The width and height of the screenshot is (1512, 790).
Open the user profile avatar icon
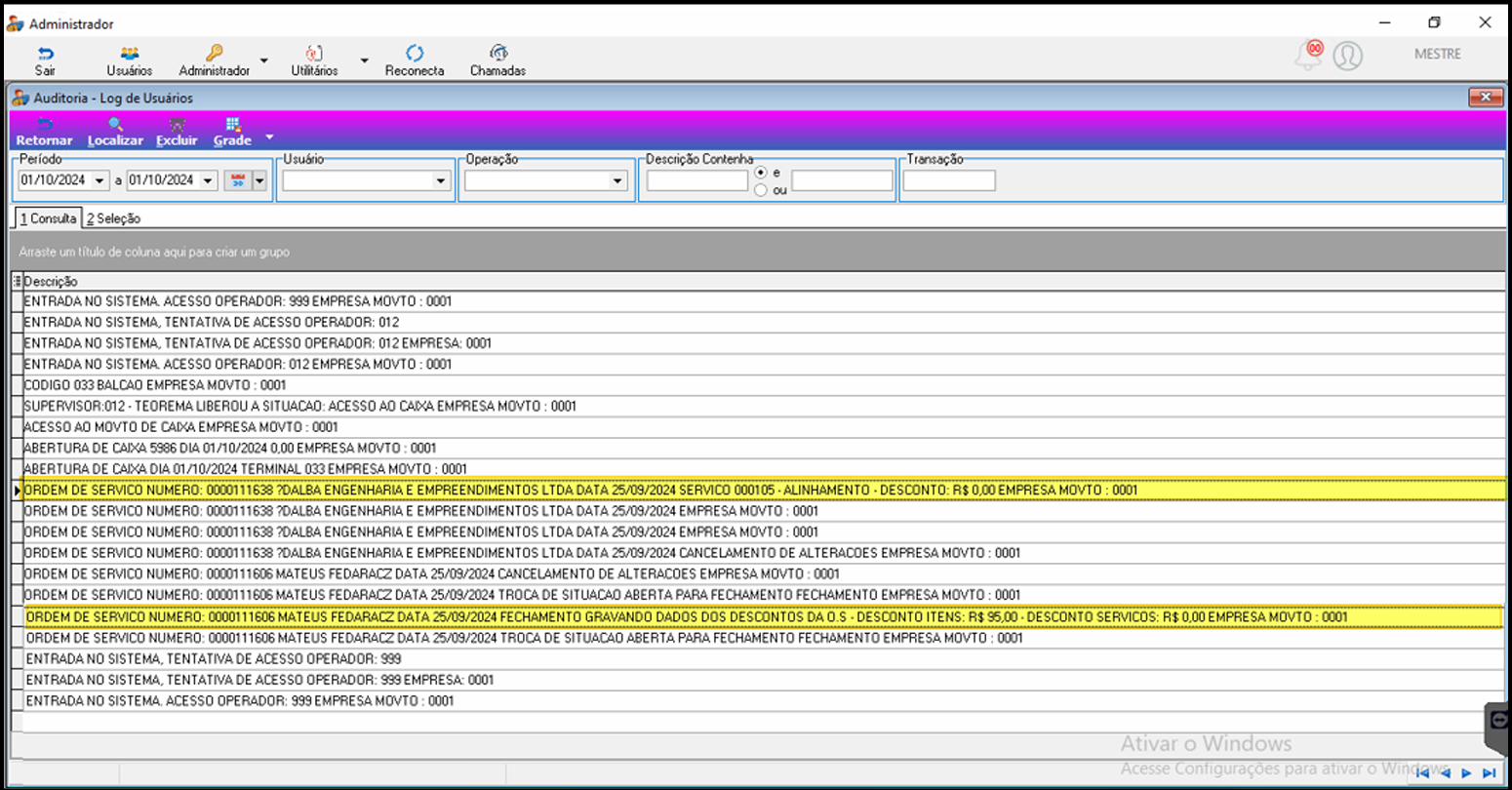1347,56
